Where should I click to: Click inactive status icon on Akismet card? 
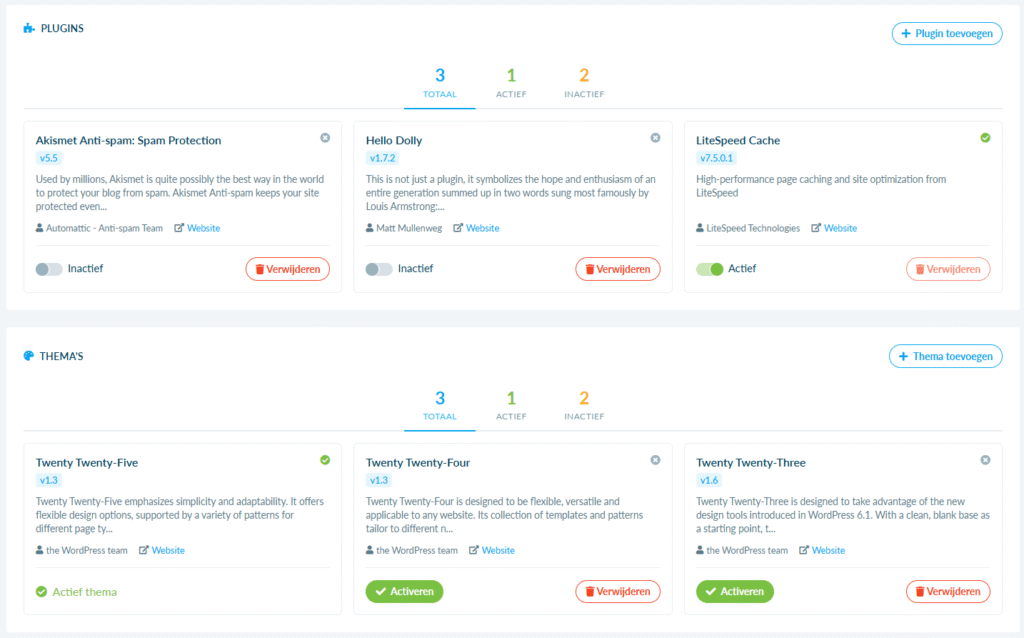point(325,138)
